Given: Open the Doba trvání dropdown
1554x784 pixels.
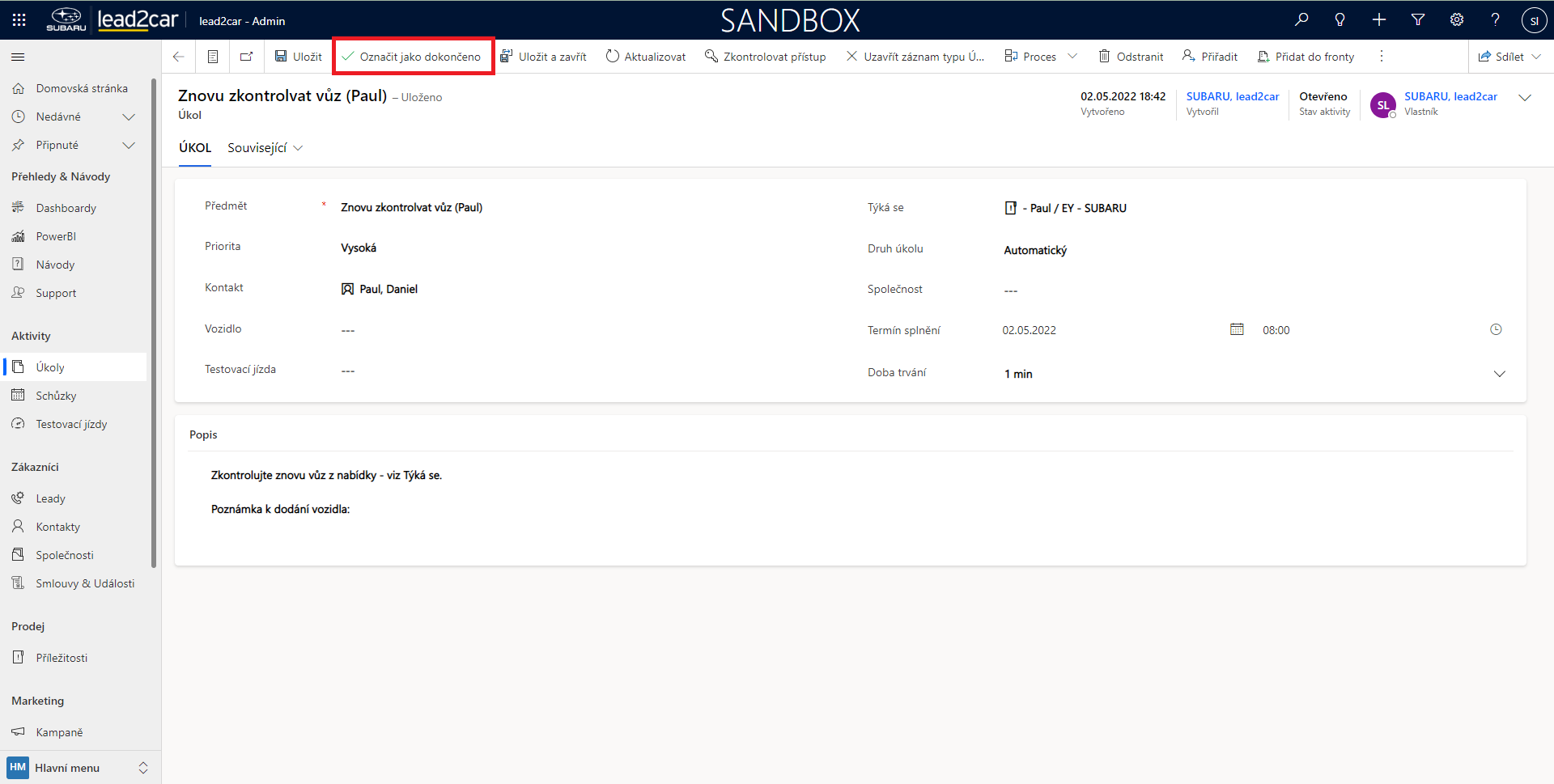Looking at the screenshot, I should point(1499,374).
